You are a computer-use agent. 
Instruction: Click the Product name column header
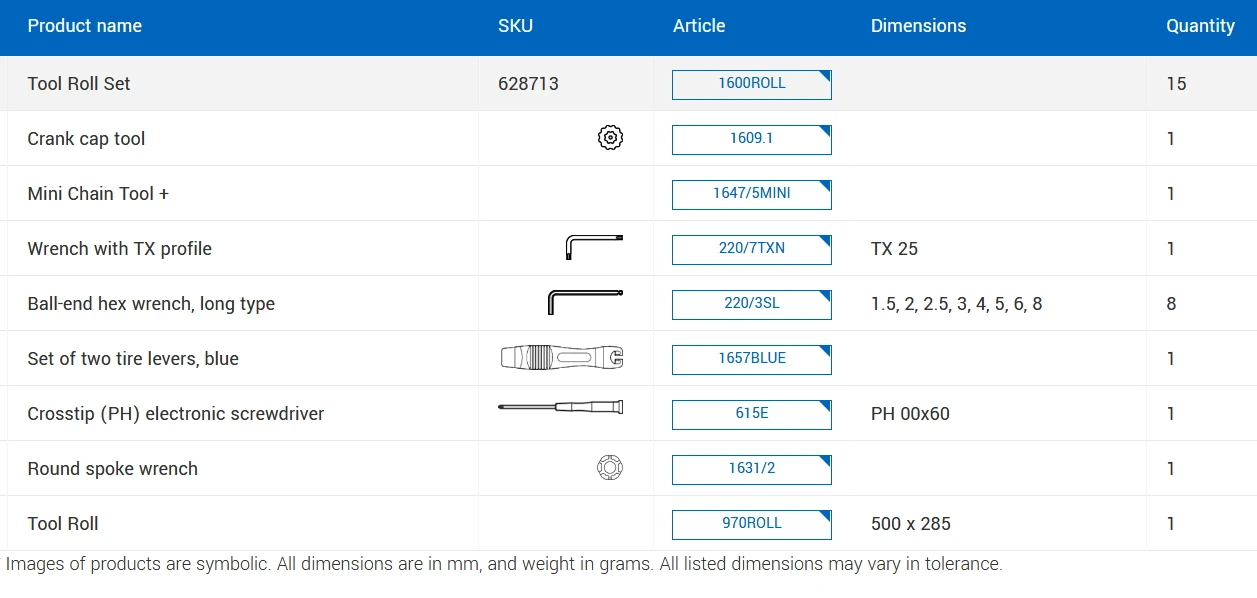[85, 26]
